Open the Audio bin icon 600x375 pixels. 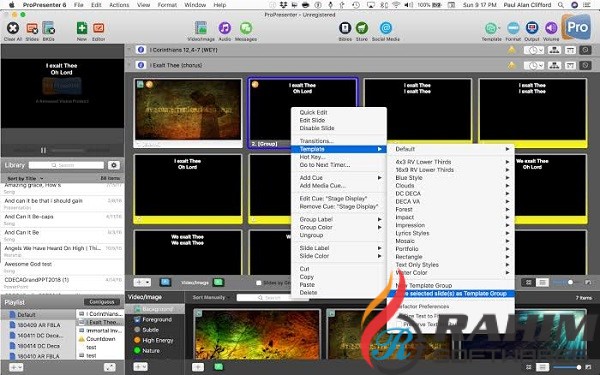(225, 28)
